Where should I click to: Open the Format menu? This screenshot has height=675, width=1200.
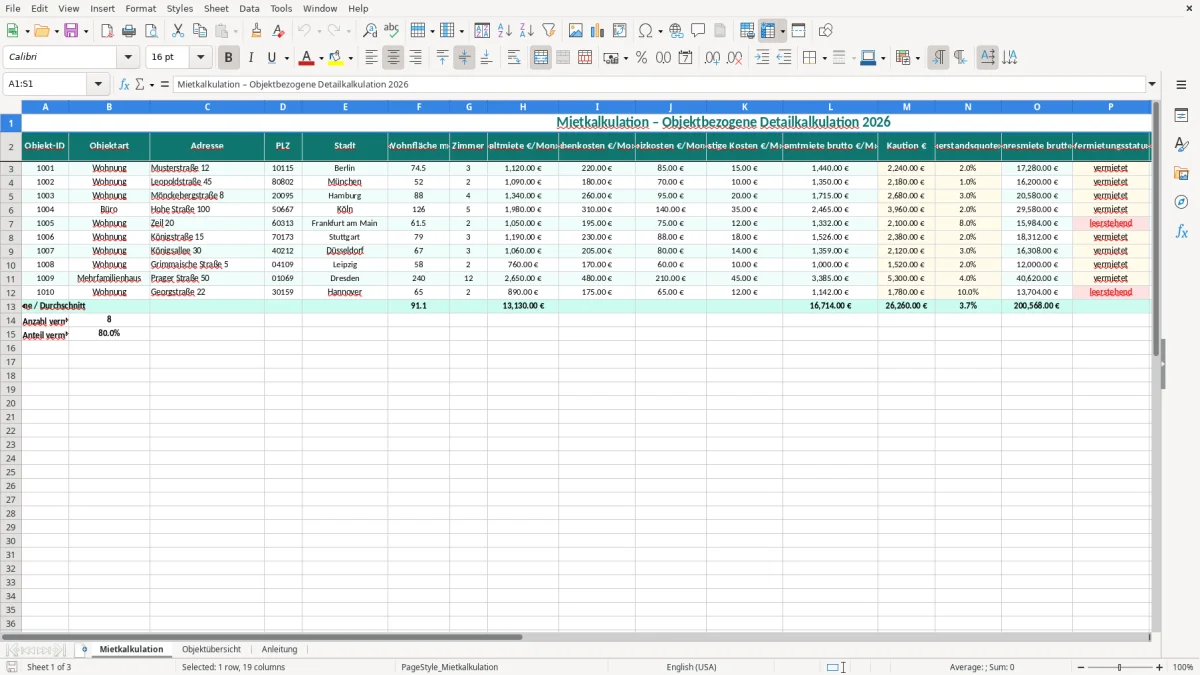coord(140,8)
